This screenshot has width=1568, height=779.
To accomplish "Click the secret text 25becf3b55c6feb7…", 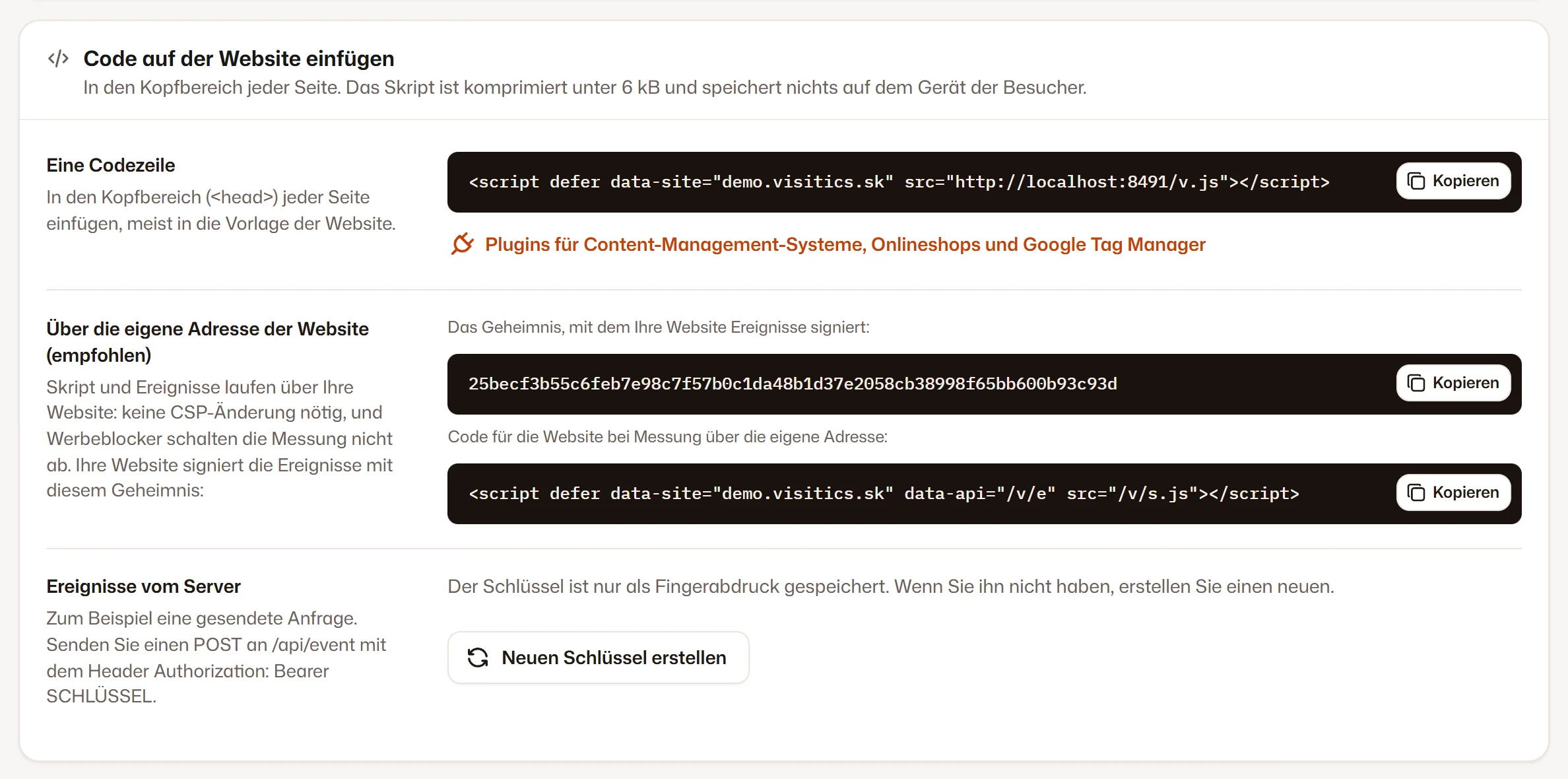I will tap(793, 384).
